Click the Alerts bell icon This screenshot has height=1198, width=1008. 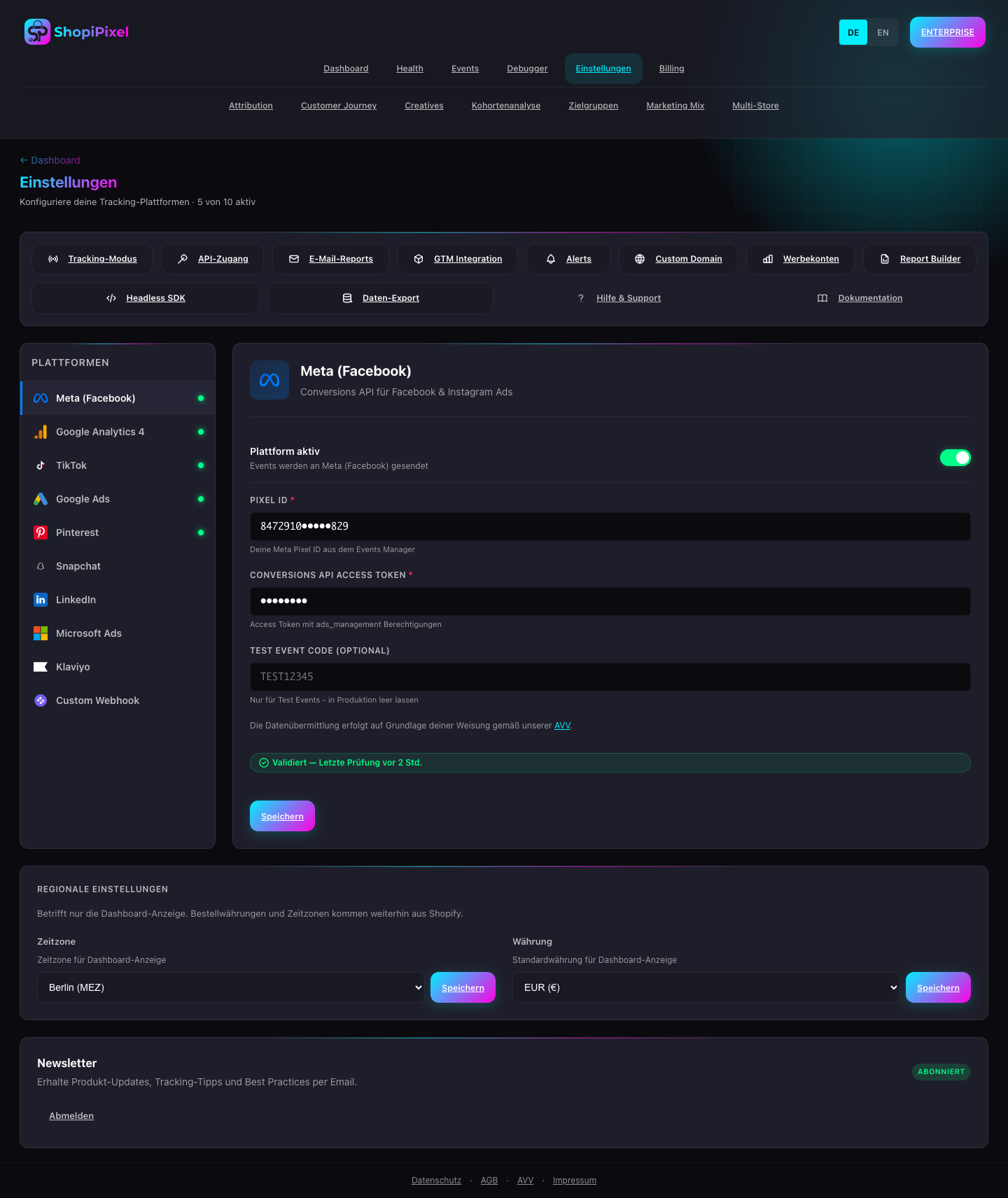551,259
